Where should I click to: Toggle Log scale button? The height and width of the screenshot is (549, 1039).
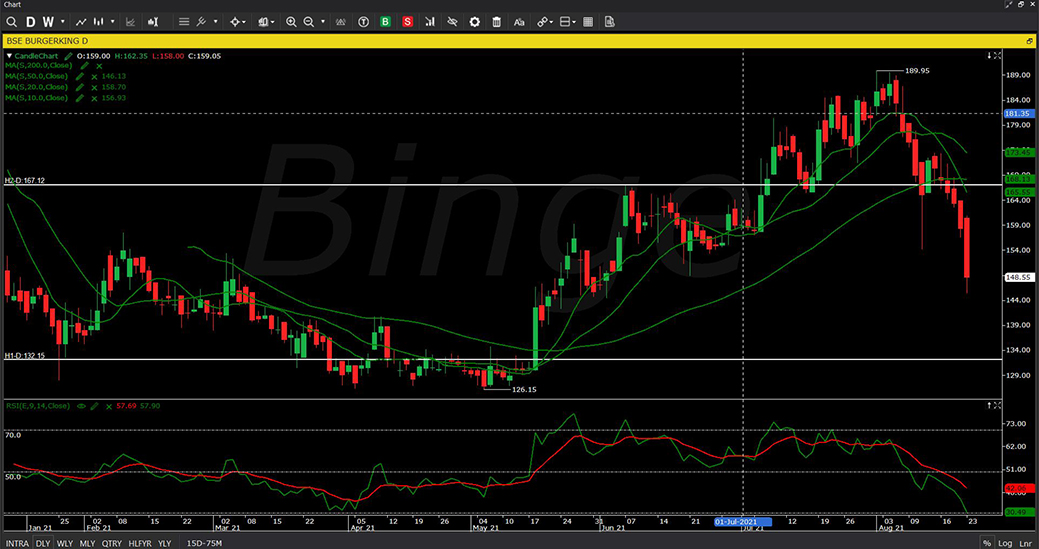[x=1005, y=544]
